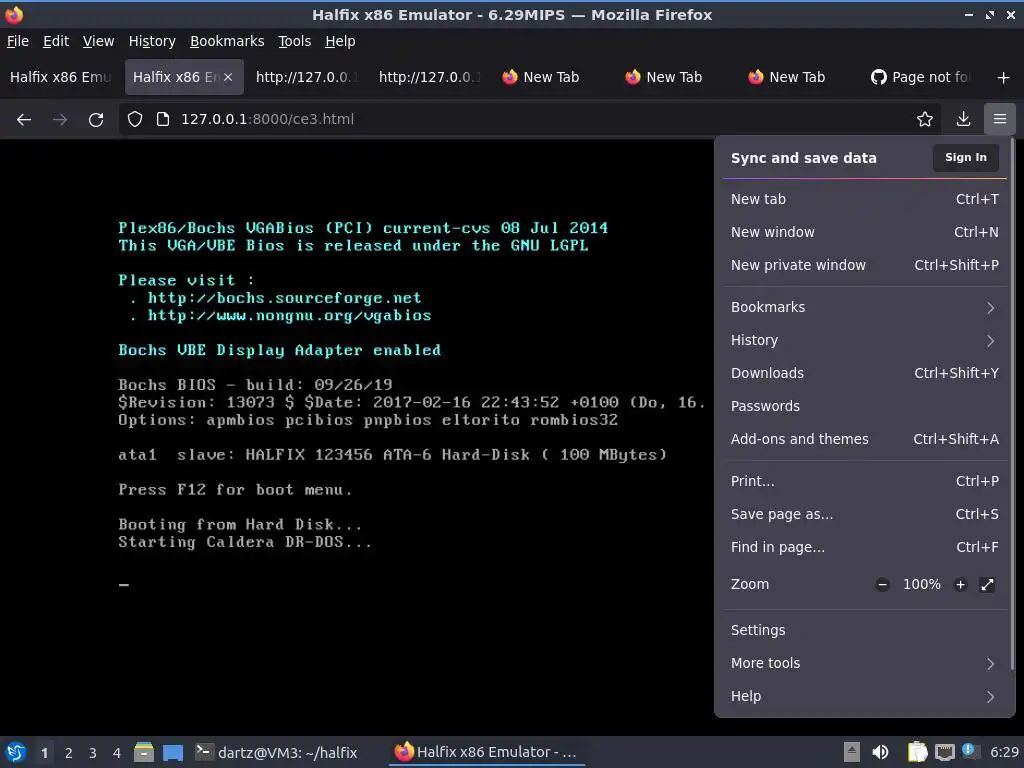Select New window in the menu

point(865,232)
